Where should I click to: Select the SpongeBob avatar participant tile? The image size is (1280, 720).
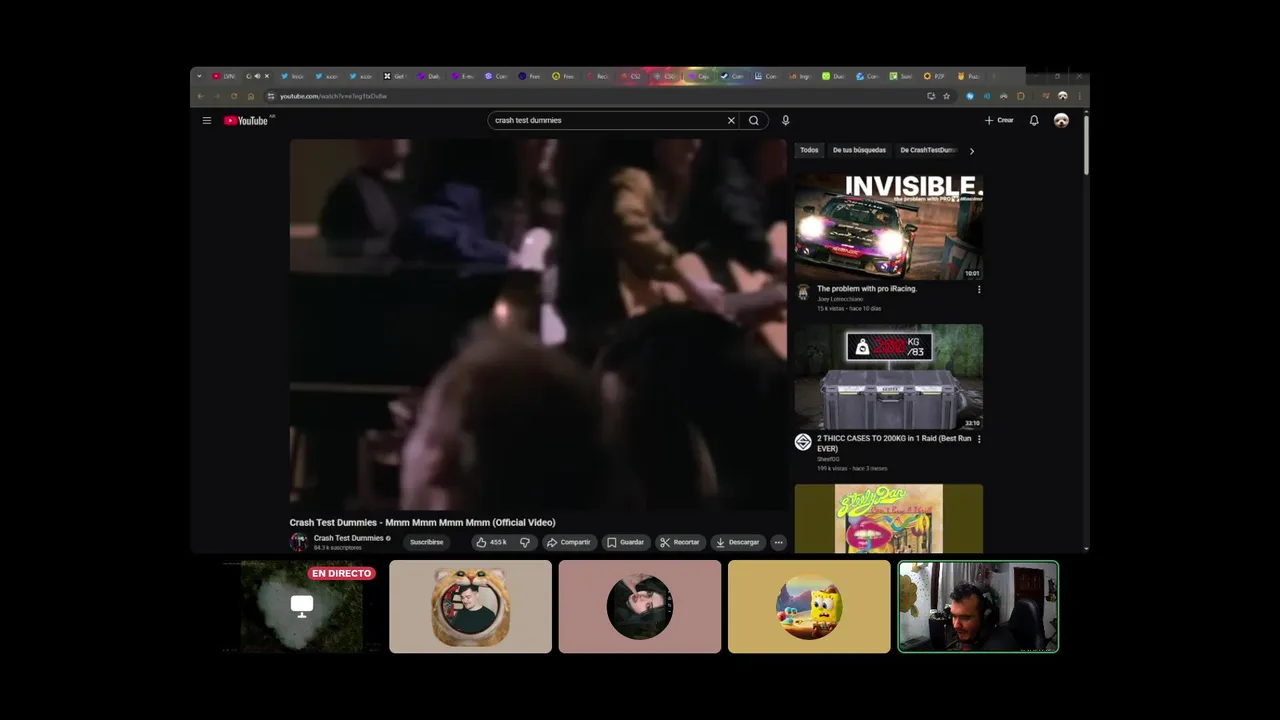809,606
